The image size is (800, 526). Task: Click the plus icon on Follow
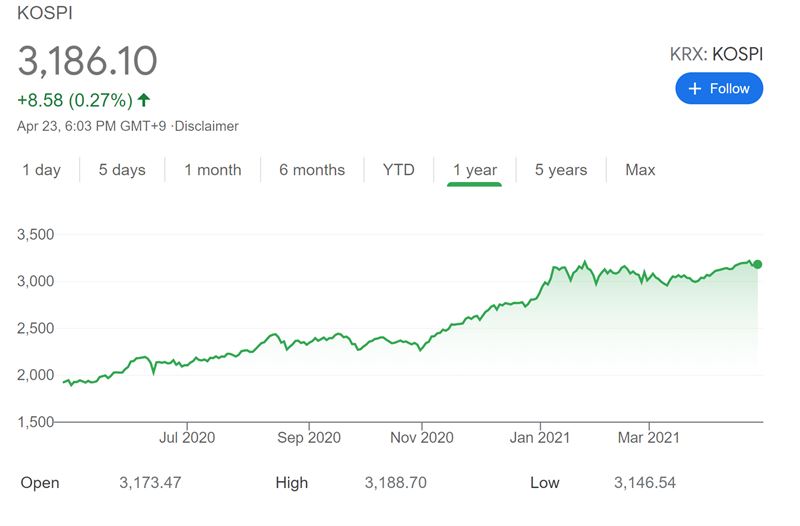(696, 88)
